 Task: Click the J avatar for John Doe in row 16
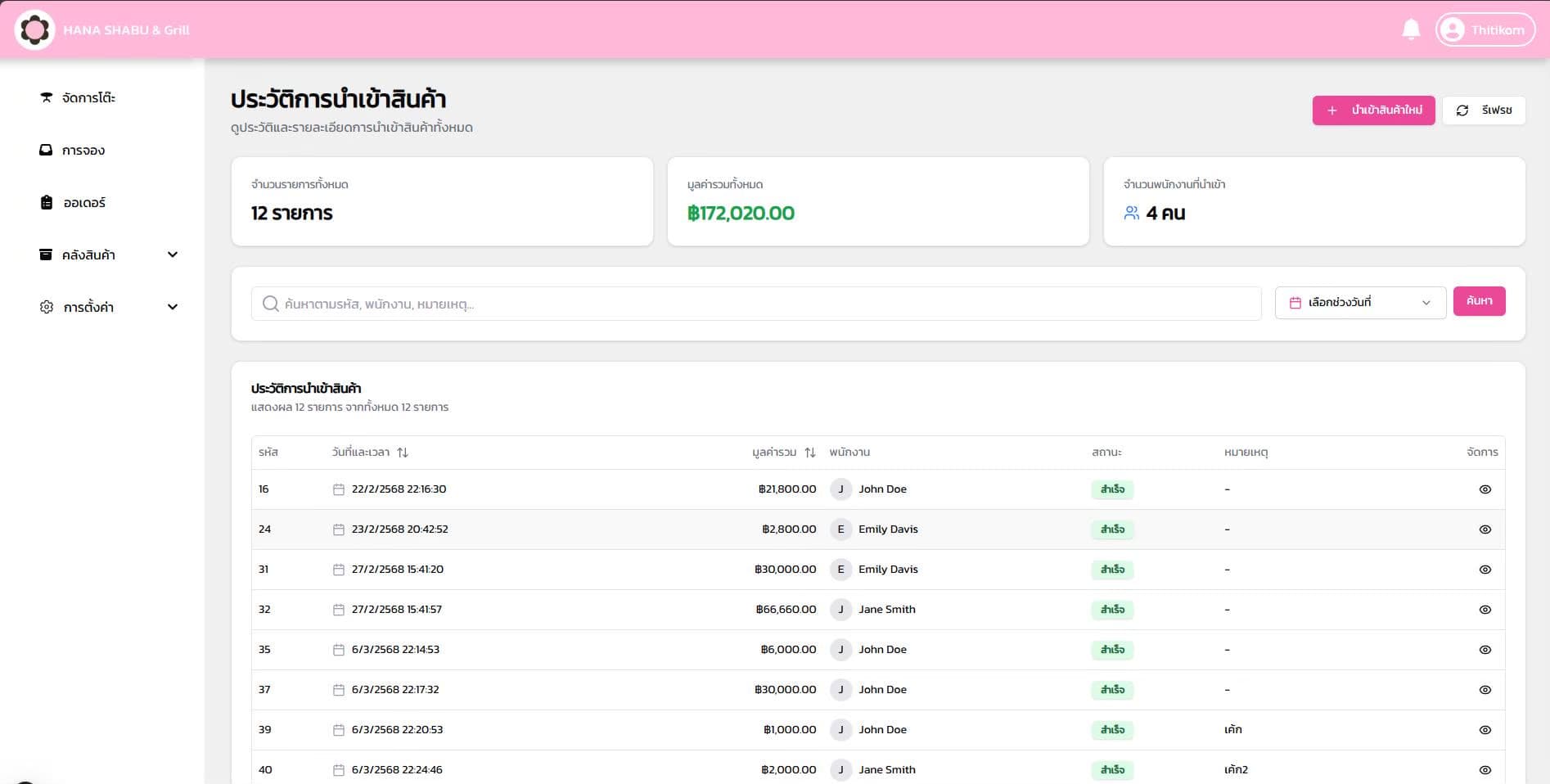pyautogui.click(x=840, y=489)
